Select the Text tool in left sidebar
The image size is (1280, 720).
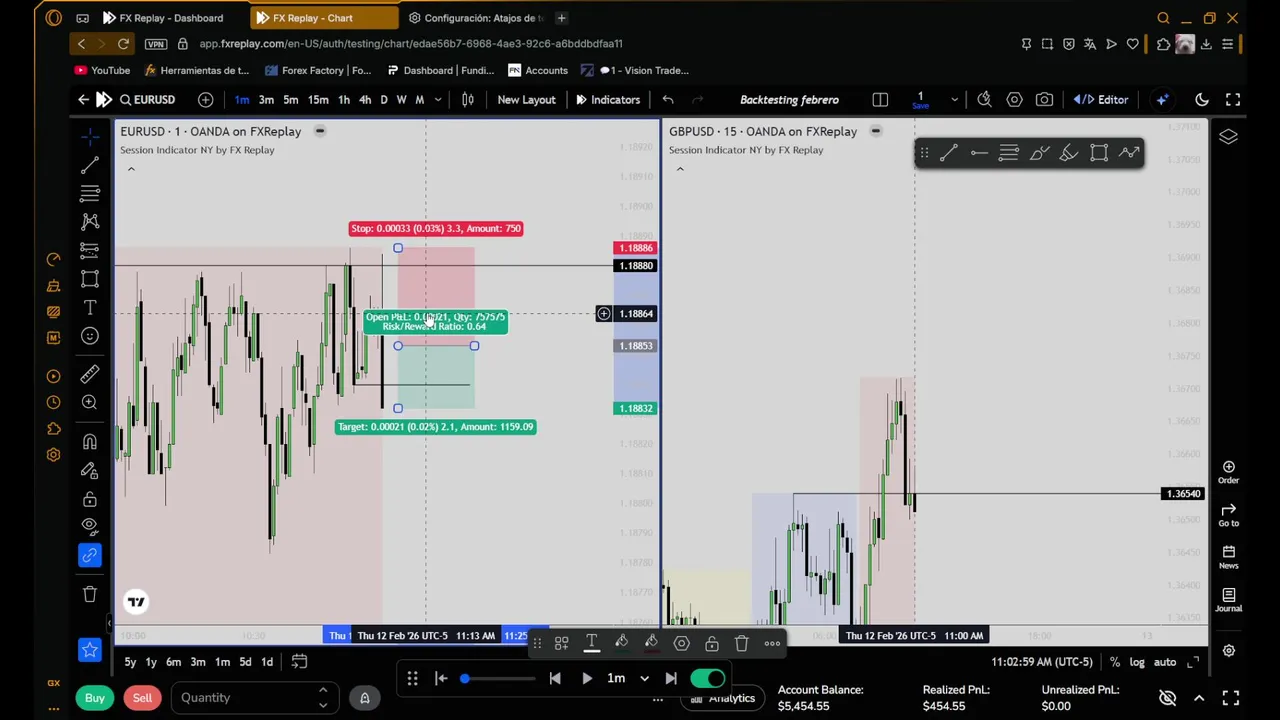tap(90, 308)
